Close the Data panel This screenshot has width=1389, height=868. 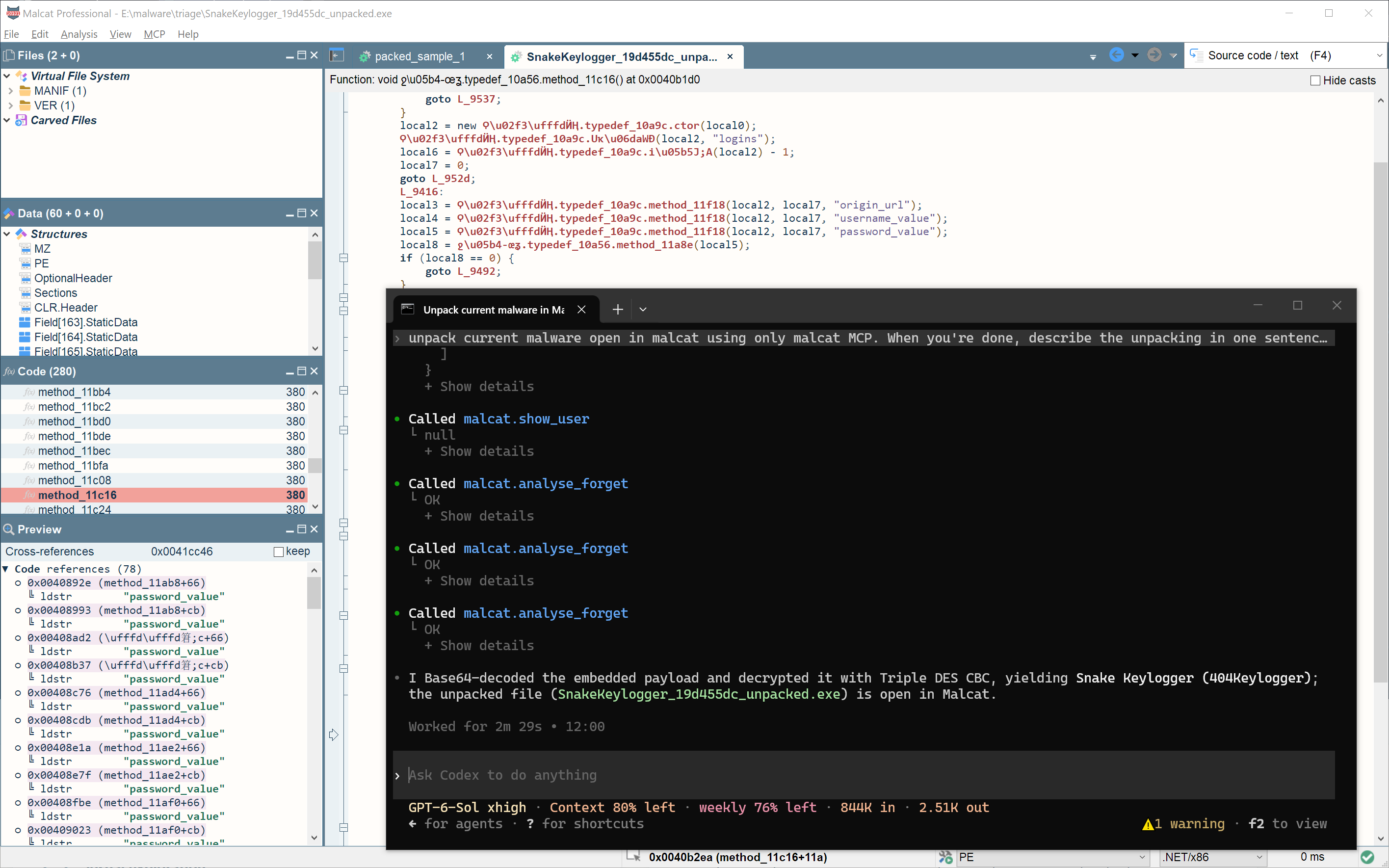pyautogui.click(x=314, y=213)
